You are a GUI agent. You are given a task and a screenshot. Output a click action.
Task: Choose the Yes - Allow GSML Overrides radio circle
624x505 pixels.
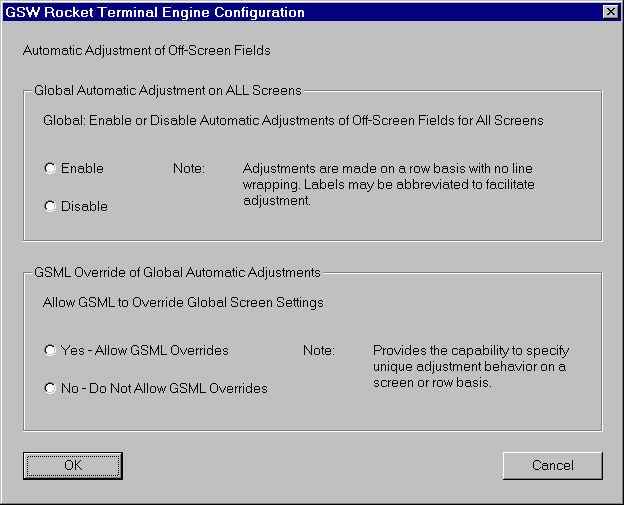click(x=50, y=351)
